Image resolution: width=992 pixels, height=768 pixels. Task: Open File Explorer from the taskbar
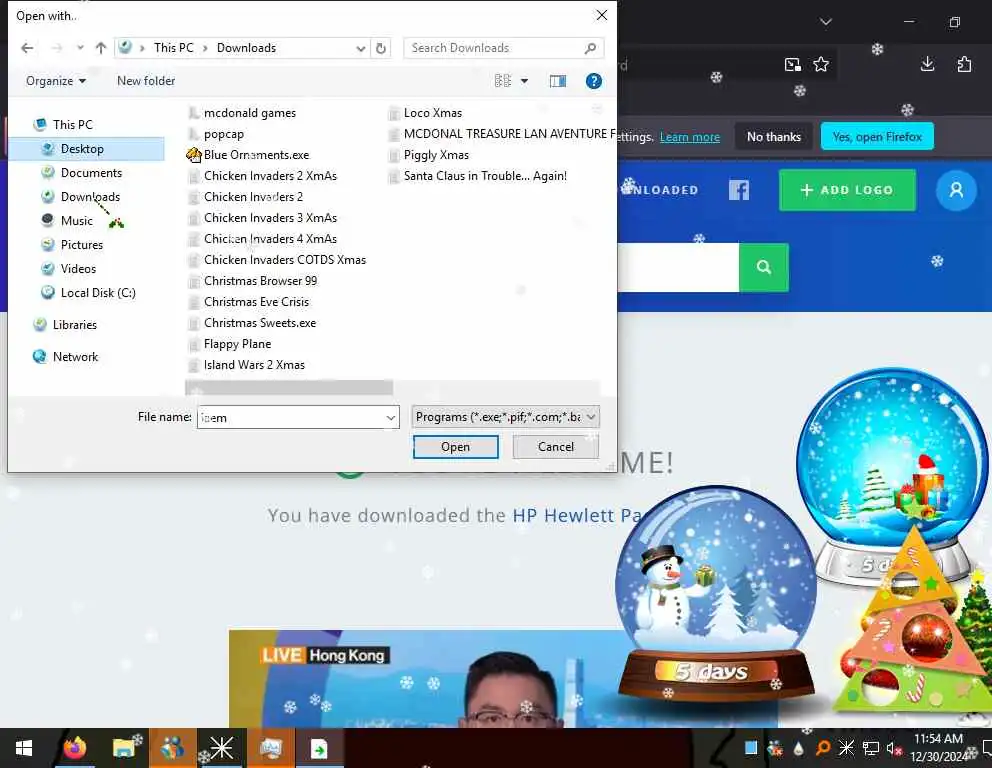(125, 749)
